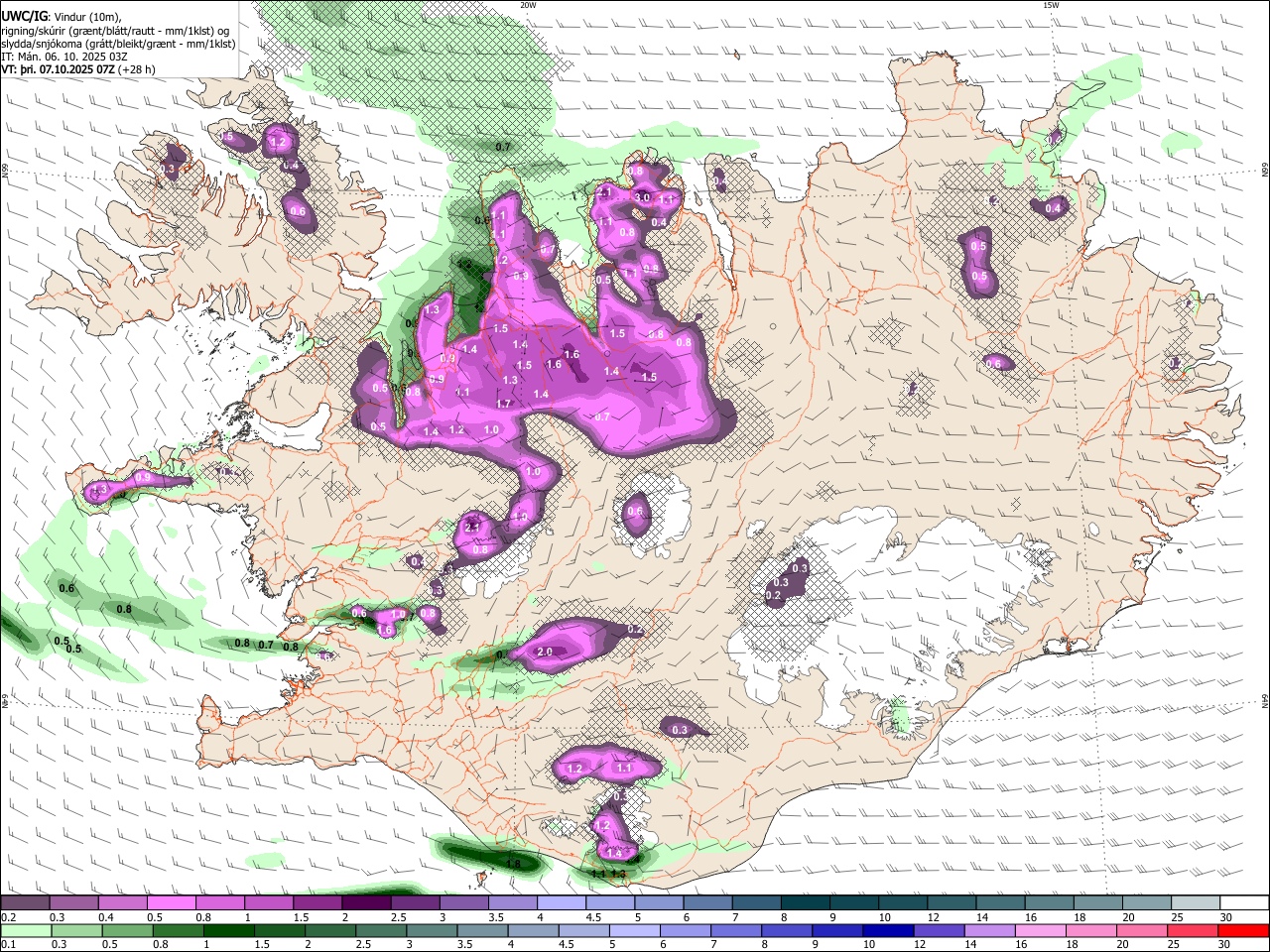Pick the bright red 30 swatch in the rain legend
Screen dimensions: 1270x952
[x=1244, y=930]
